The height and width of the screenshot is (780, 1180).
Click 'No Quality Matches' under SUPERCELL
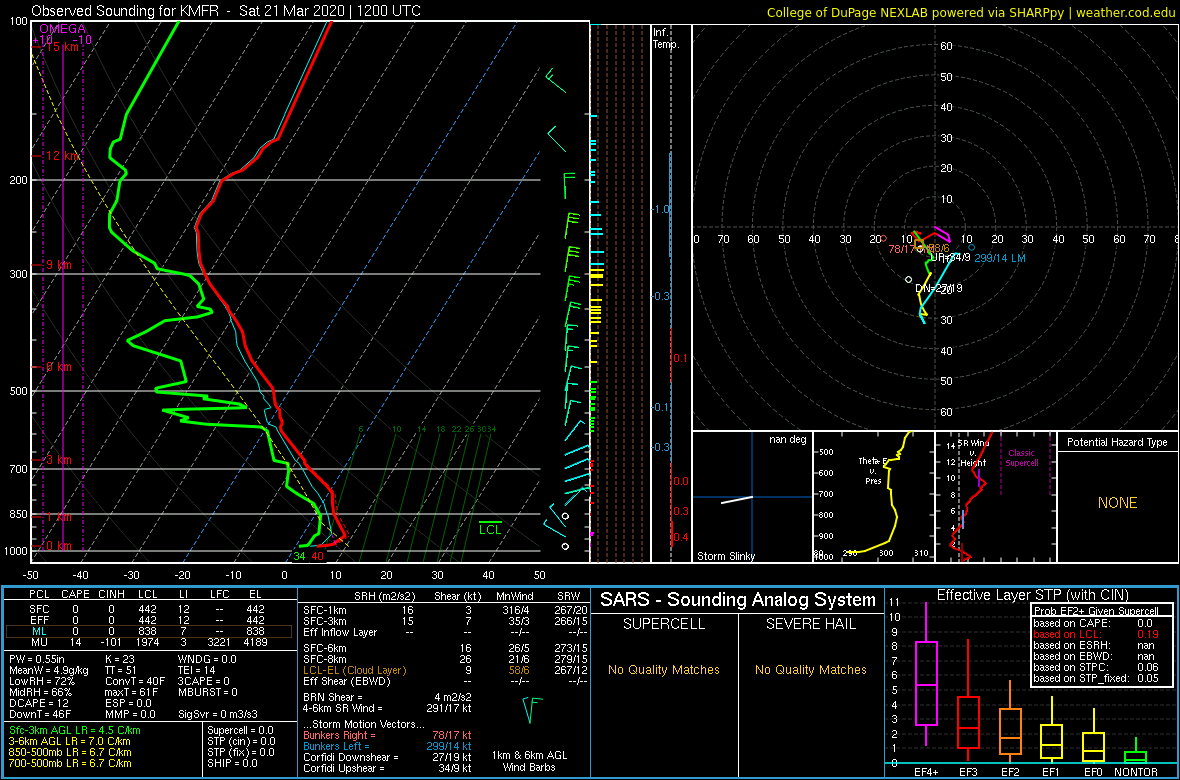(x=664, y=670)
